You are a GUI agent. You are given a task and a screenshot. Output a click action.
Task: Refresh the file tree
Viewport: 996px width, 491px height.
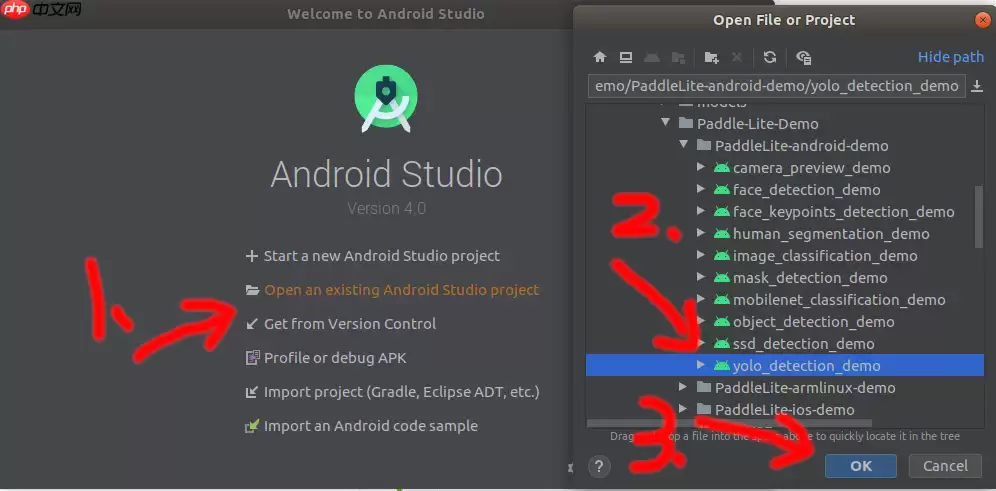[x=769, y=57]
